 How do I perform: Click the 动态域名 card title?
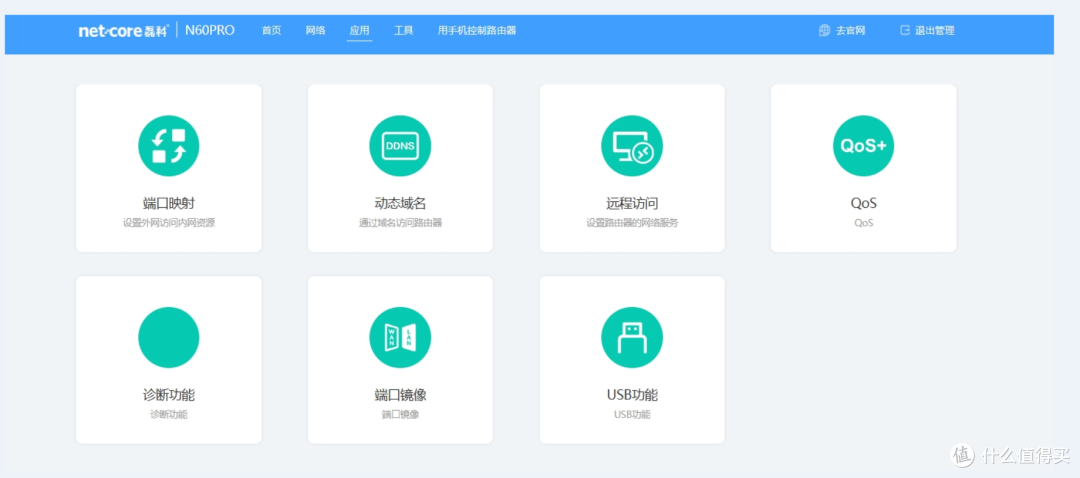click(400, 203)
